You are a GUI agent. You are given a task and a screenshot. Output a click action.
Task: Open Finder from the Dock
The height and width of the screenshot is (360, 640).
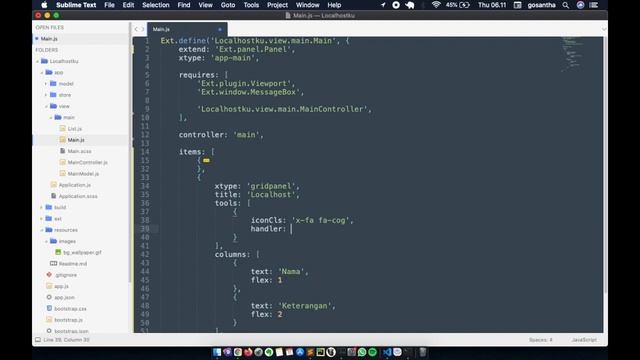tap(217, 352)
